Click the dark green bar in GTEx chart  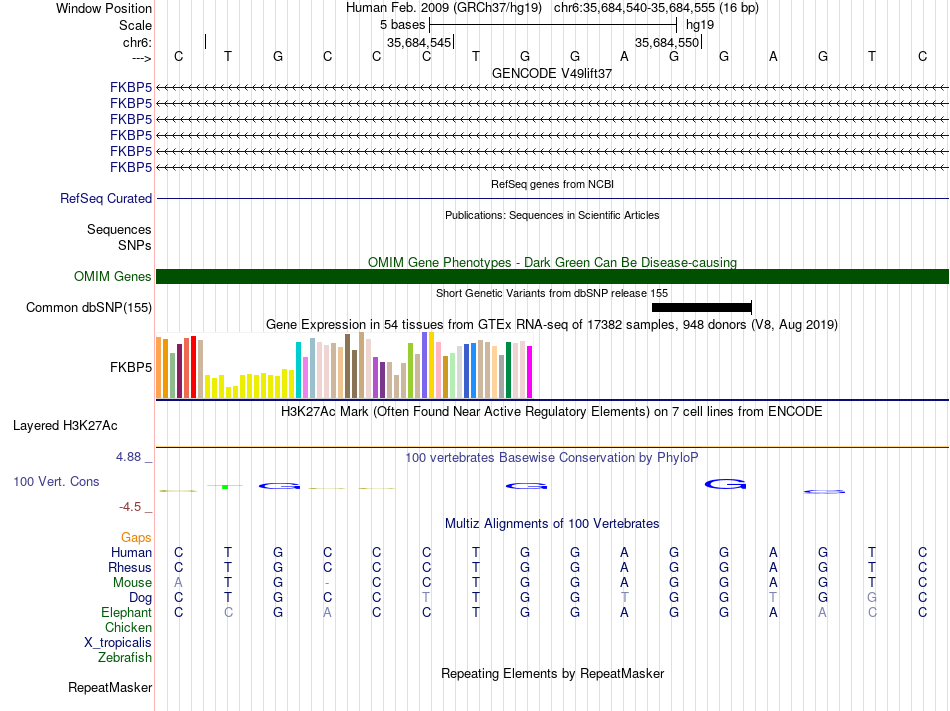point(508,370)
